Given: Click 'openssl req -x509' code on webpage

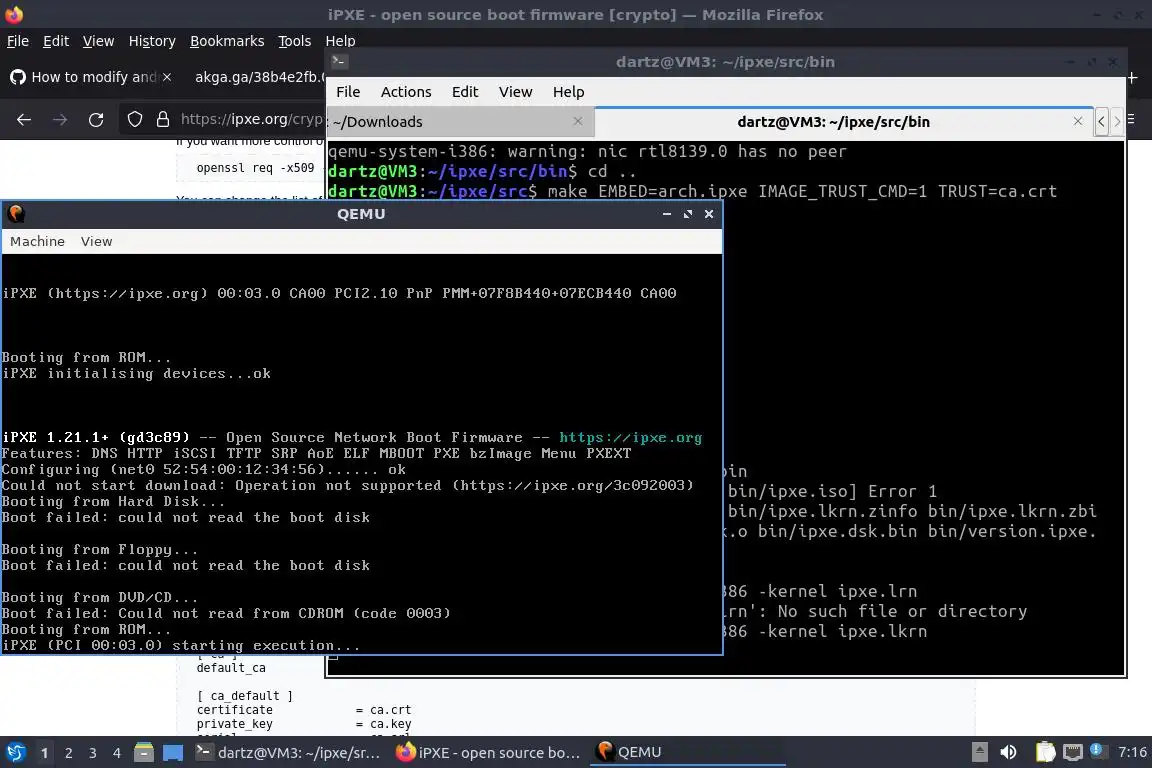Looking at the screenshot, I should click(255, 168).
